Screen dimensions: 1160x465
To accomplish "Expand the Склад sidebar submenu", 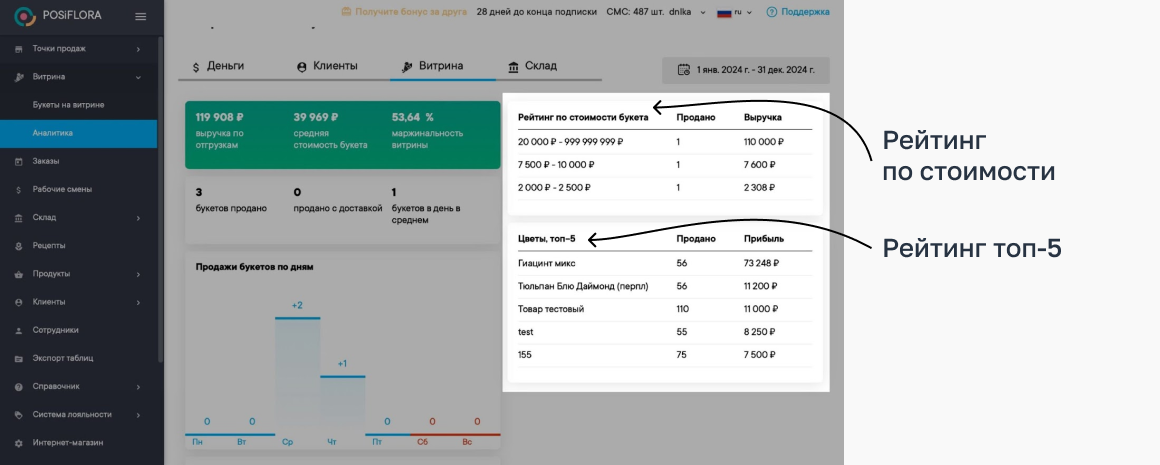I will (x=138, y=217).
